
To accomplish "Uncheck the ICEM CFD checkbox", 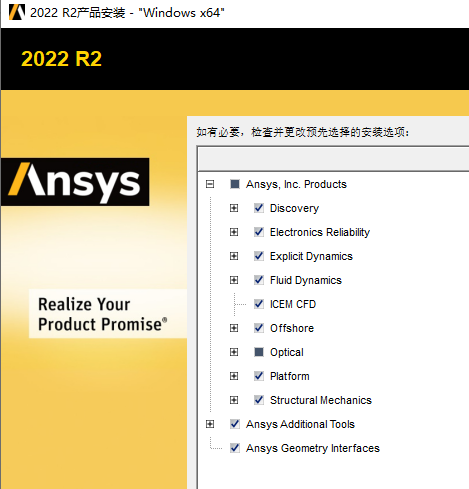I will (259, 304).
